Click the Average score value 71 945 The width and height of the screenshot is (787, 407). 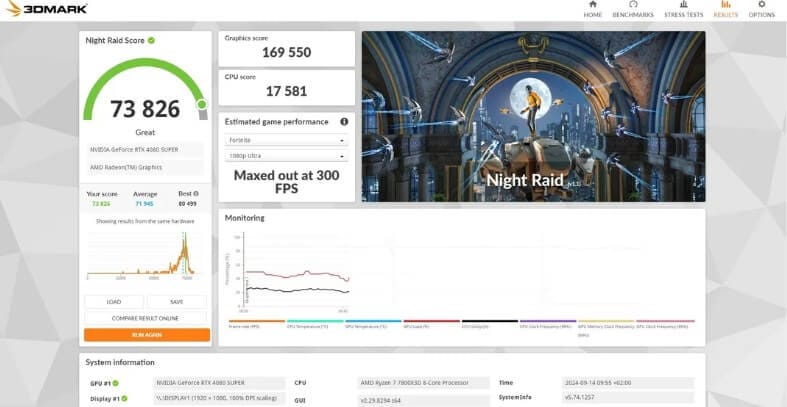click(145, 204)
